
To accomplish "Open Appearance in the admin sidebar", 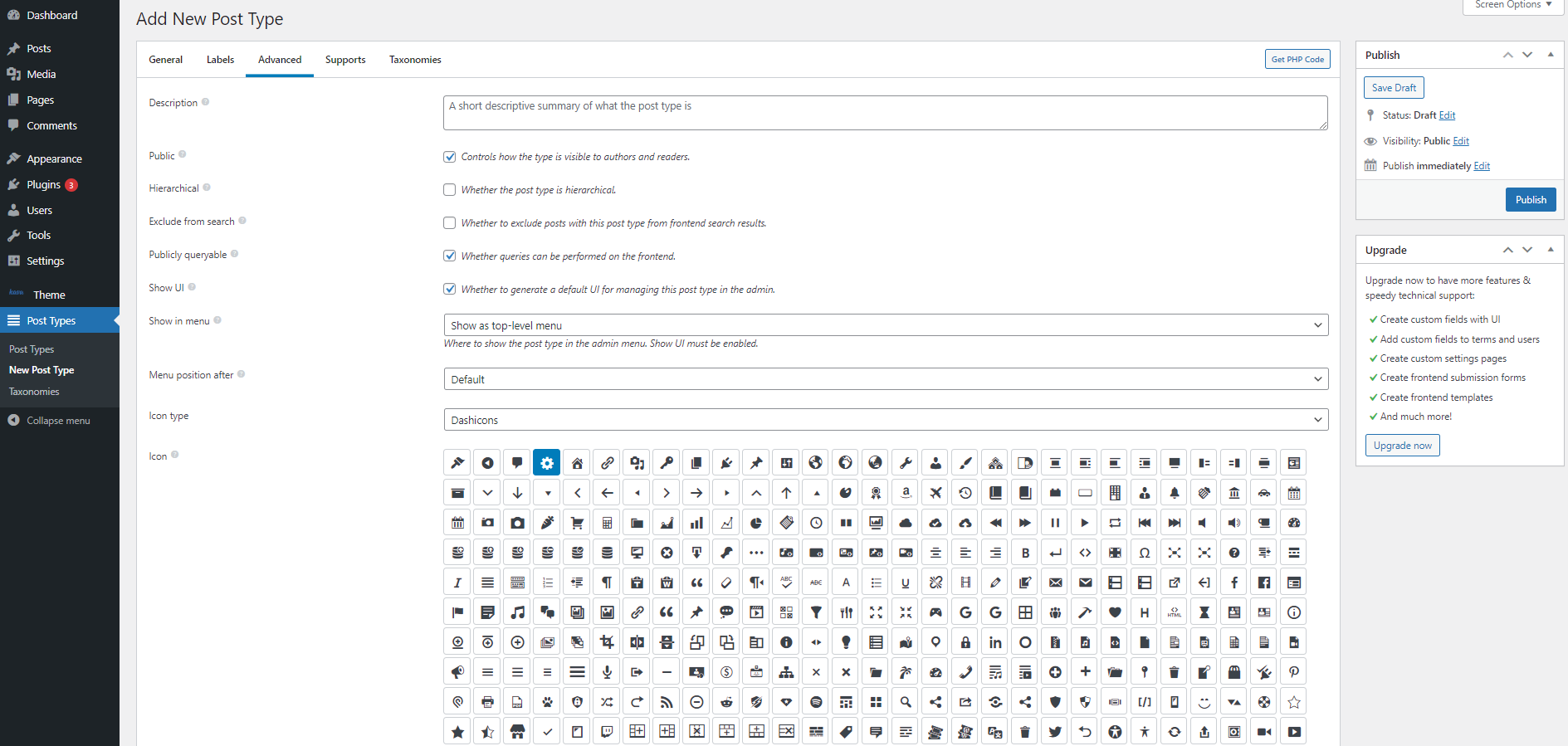I will (x=60, y=159).
